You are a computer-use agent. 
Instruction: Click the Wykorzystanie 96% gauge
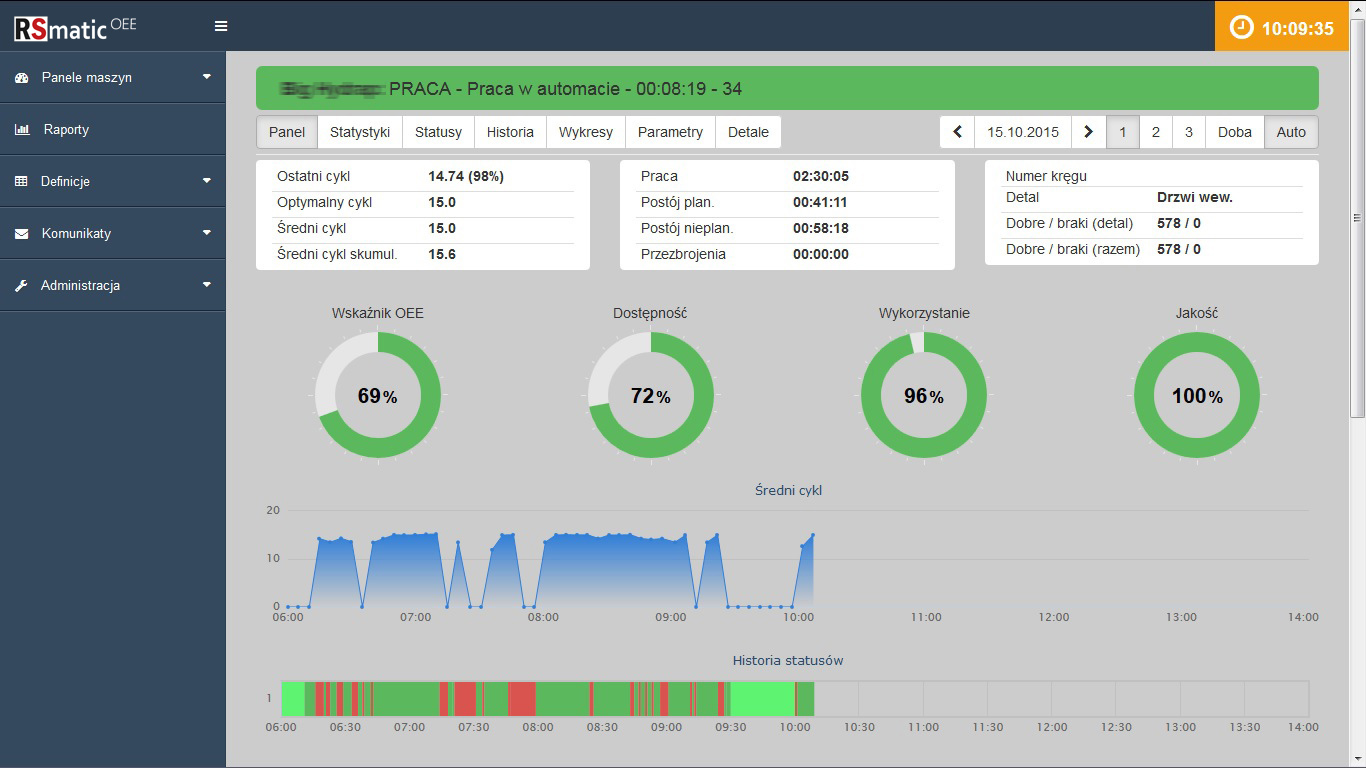924,395
